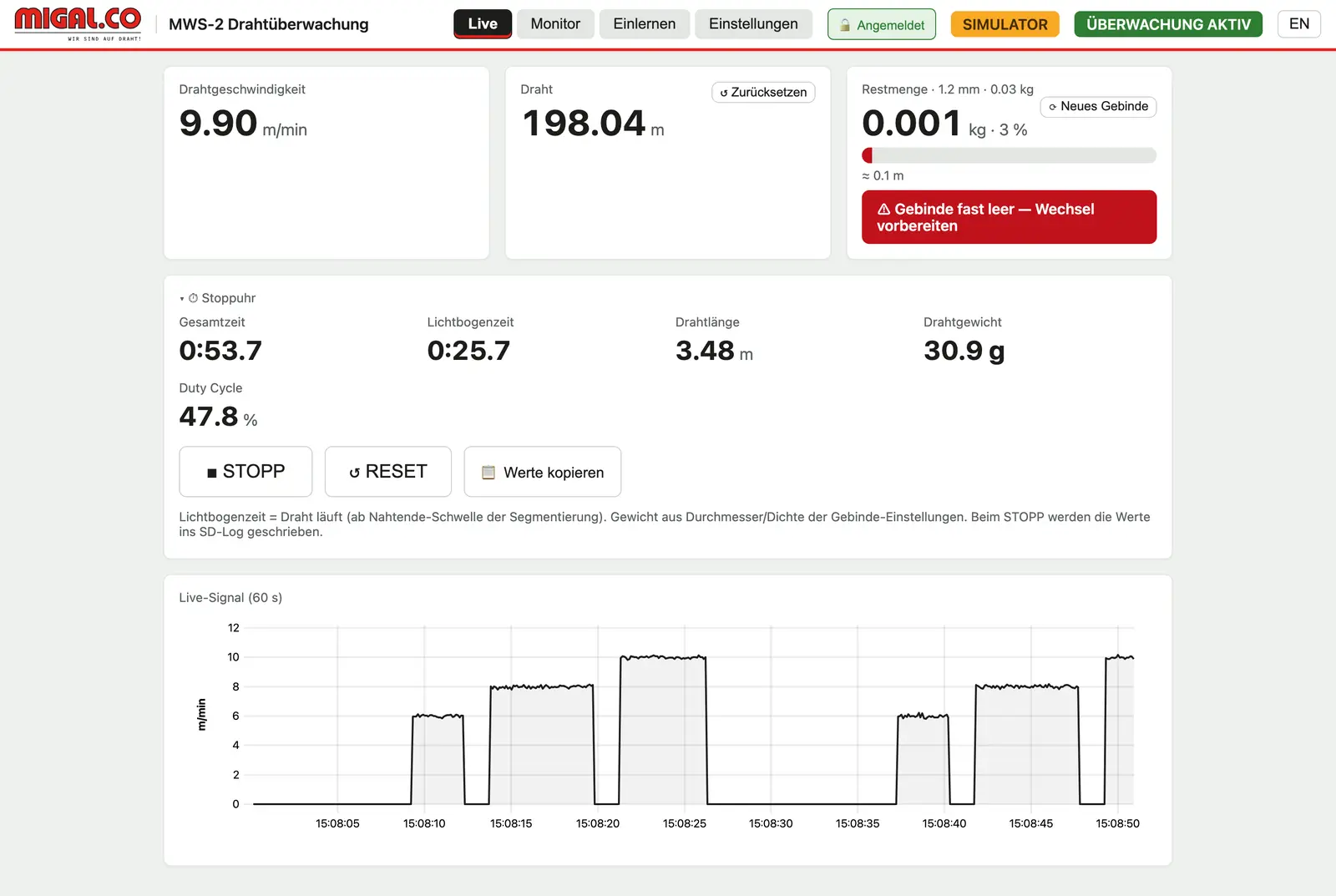Screen dimensions: 1336x896
Task: Click the 15:08:50 time axis label
Action: pos(1117,823)
